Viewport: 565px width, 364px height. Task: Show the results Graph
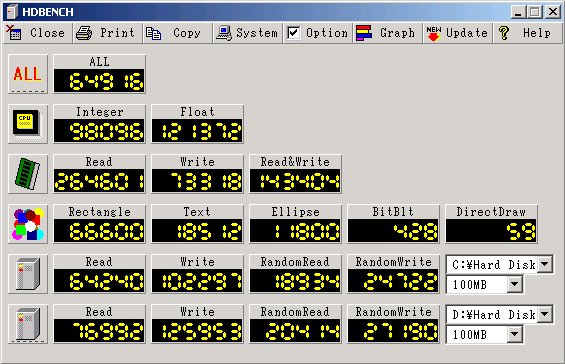pyautogui.click(x=387, y=33)
